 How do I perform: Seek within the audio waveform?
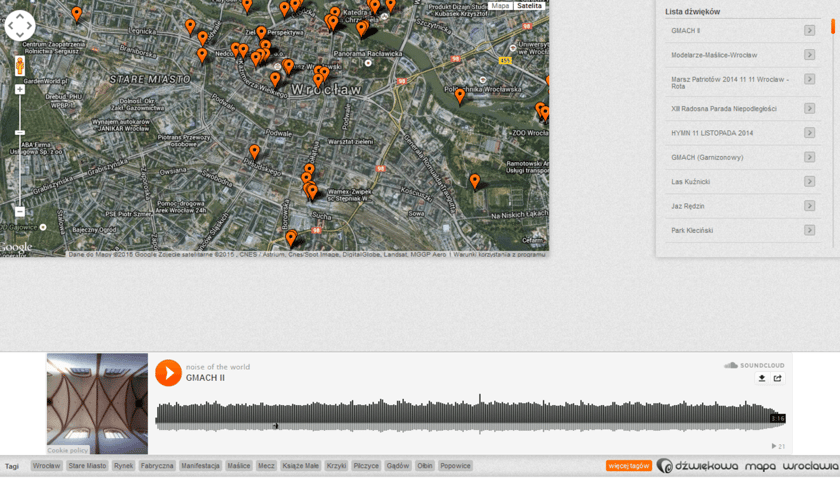470,413
